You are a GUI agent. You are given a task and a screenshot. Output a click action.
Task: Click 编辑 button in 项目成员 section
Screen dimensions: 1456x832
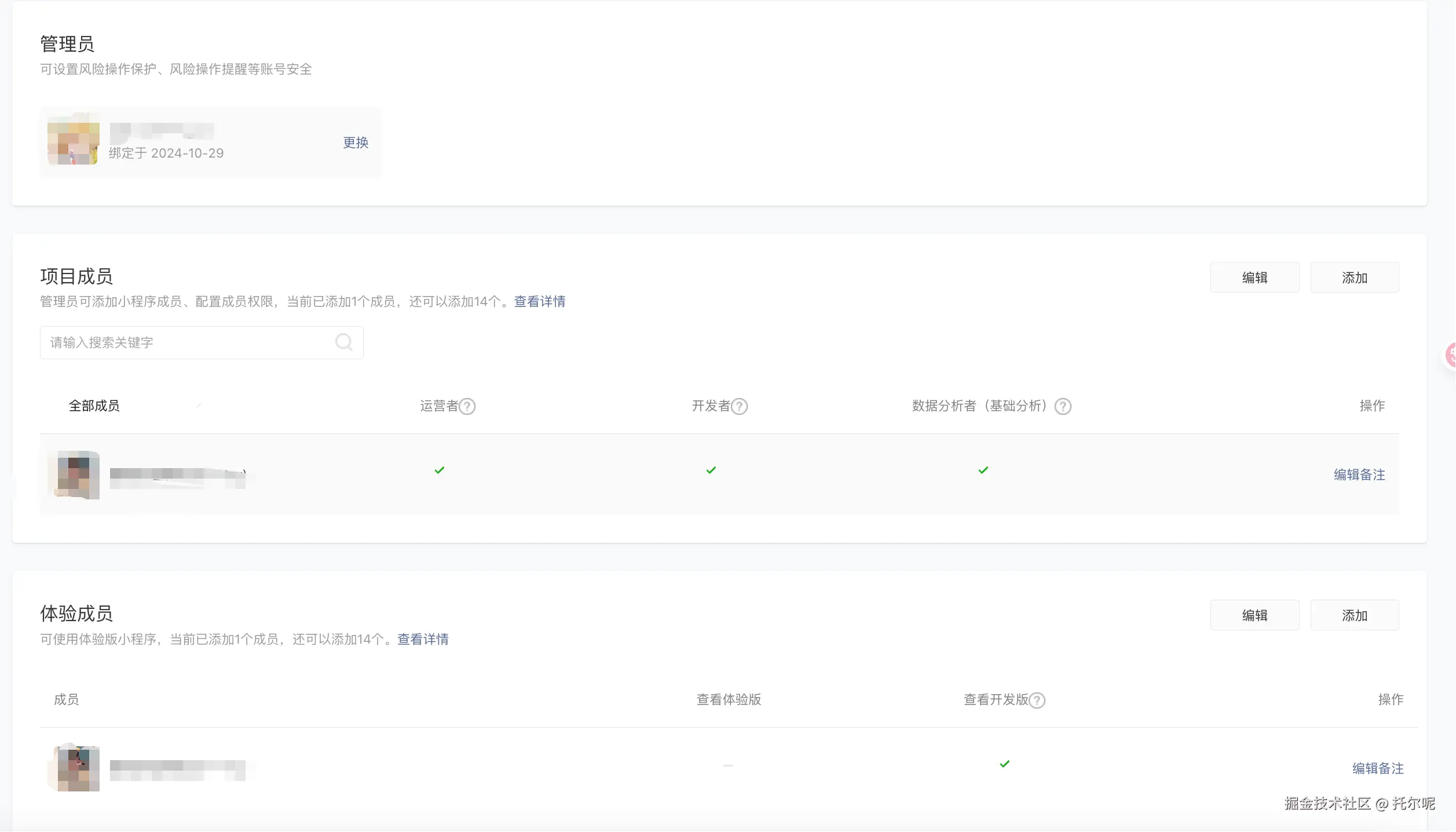coord(1254,278)
